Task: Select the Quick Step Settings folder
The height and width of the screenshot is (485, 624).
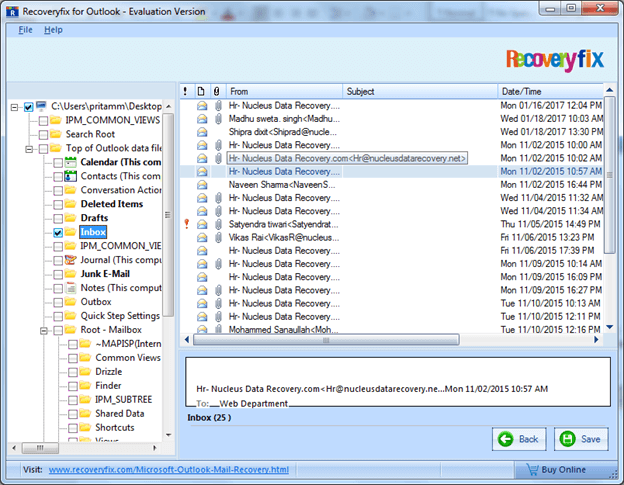Action: 120,316
